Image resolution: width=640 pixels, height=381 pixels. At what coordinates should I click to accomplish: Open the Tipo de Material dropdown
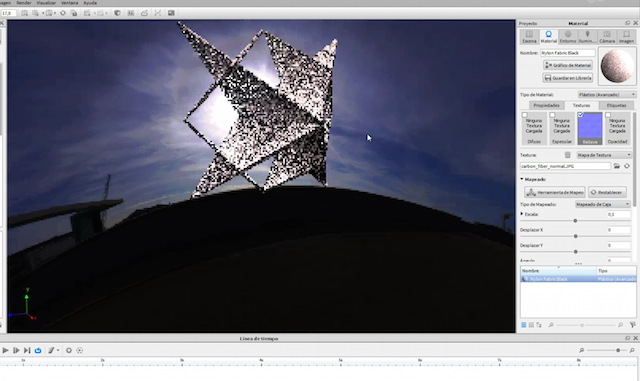[x=607, y=95]
